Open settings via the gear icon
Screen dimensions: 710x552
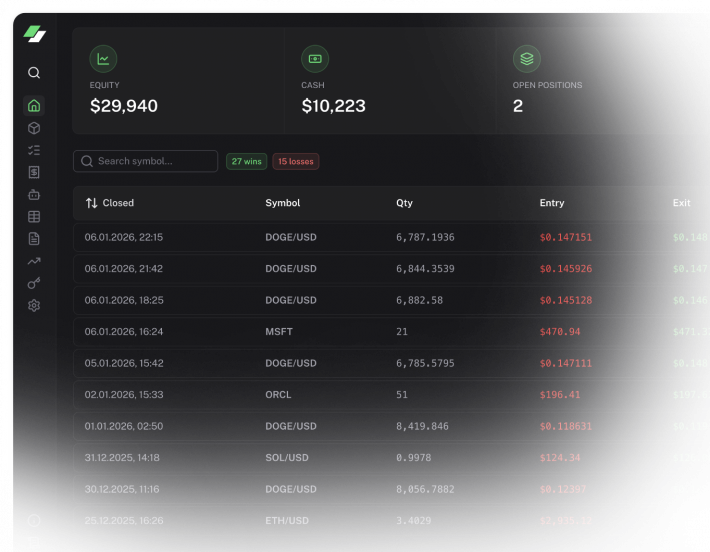point(34,305)
